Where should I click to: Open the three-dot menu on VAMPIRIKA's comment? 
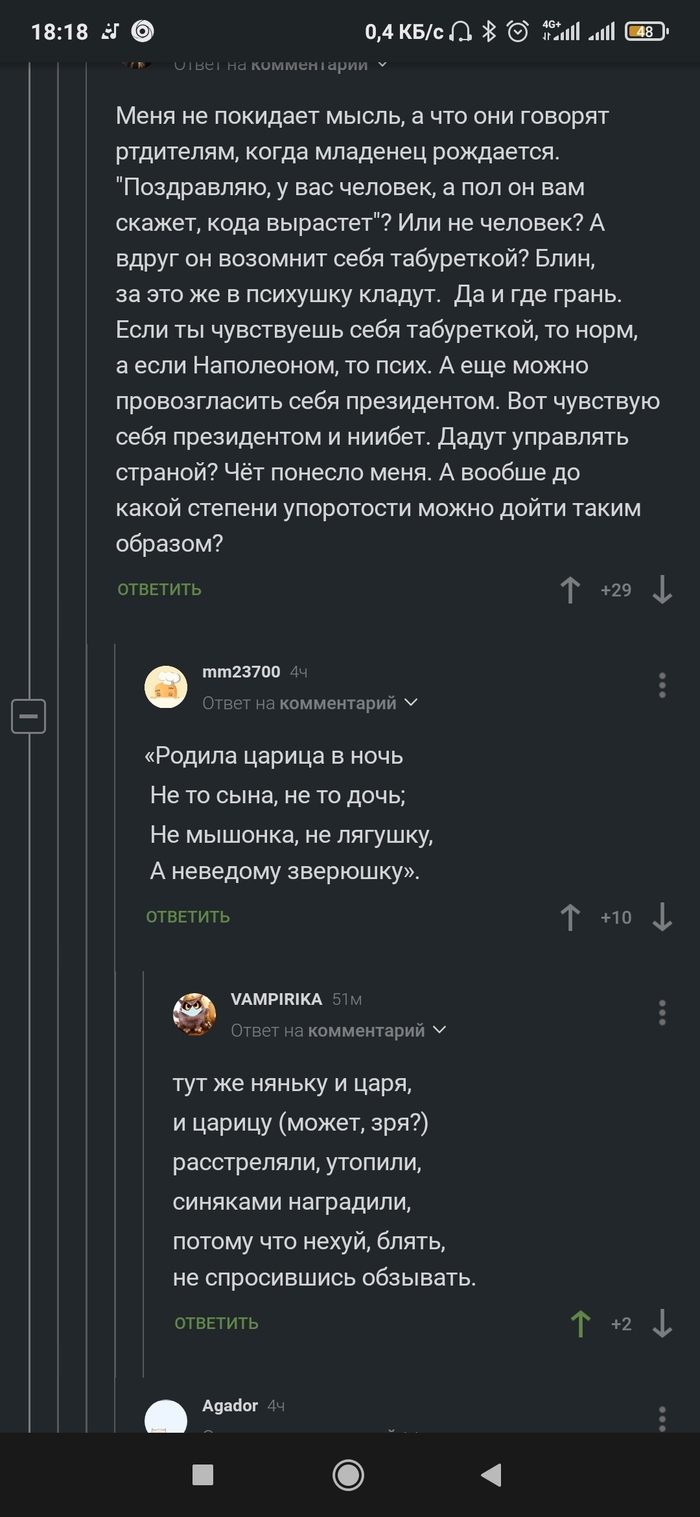(661, 1014)
